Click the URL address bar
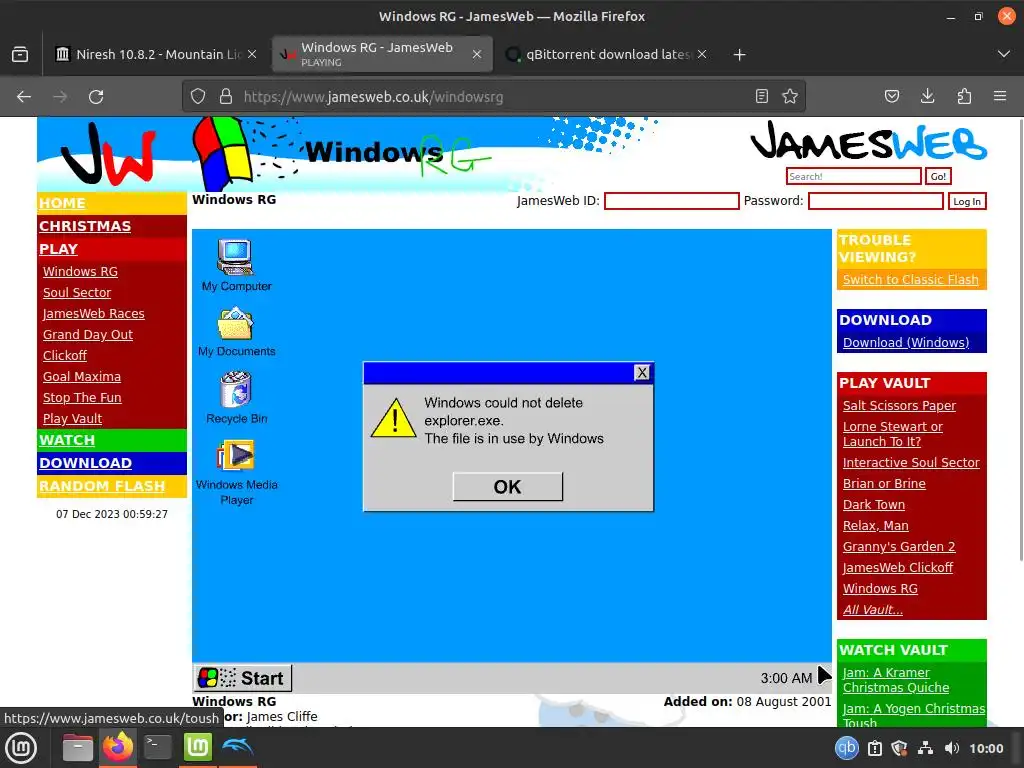The image size is (1024, 768). click(494, 97)
